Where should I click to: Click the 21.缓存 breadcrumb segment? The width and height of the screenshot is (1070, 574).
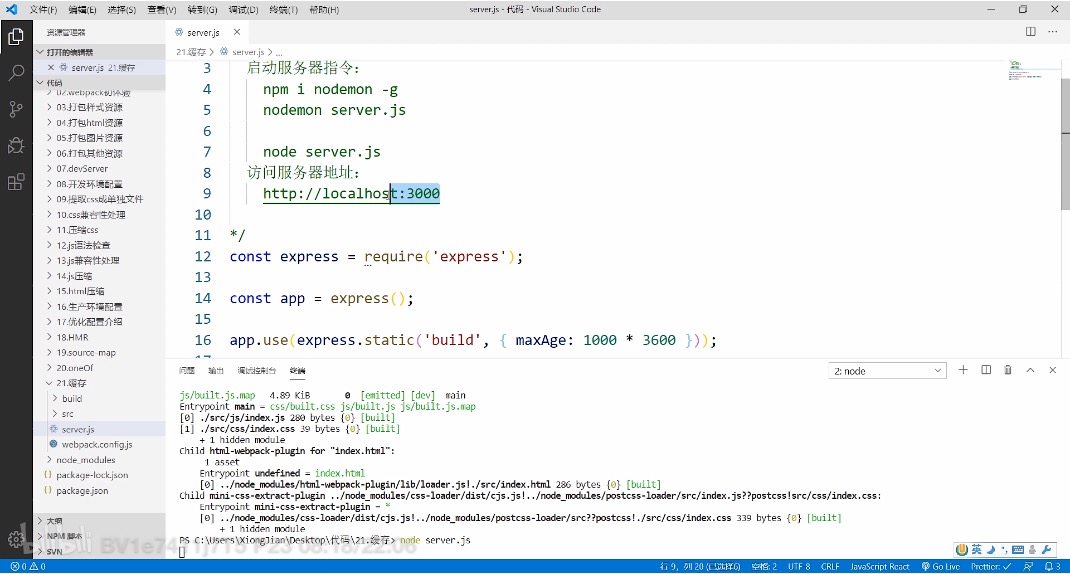tap(191, 52)
